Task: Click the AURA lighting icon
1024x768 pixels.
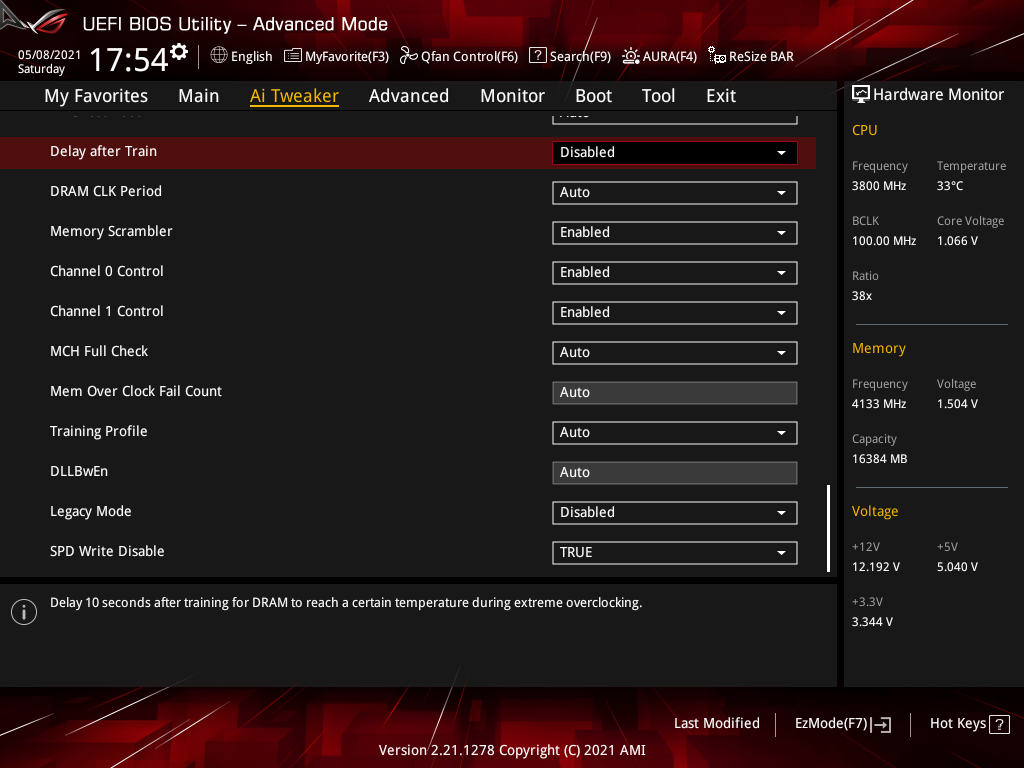Action: (631, 56)
